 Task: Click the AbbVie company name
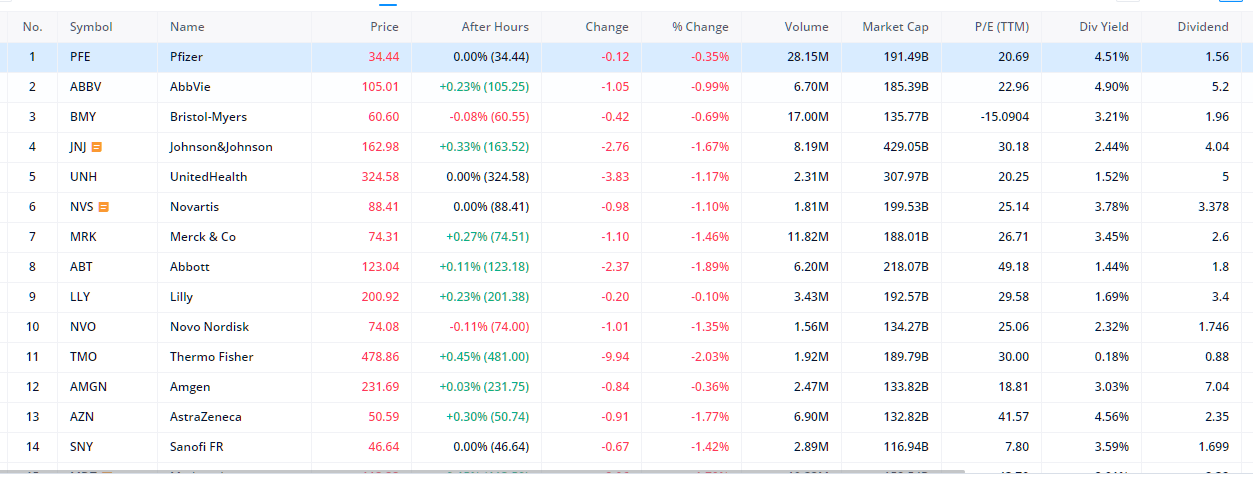point(190,87)
